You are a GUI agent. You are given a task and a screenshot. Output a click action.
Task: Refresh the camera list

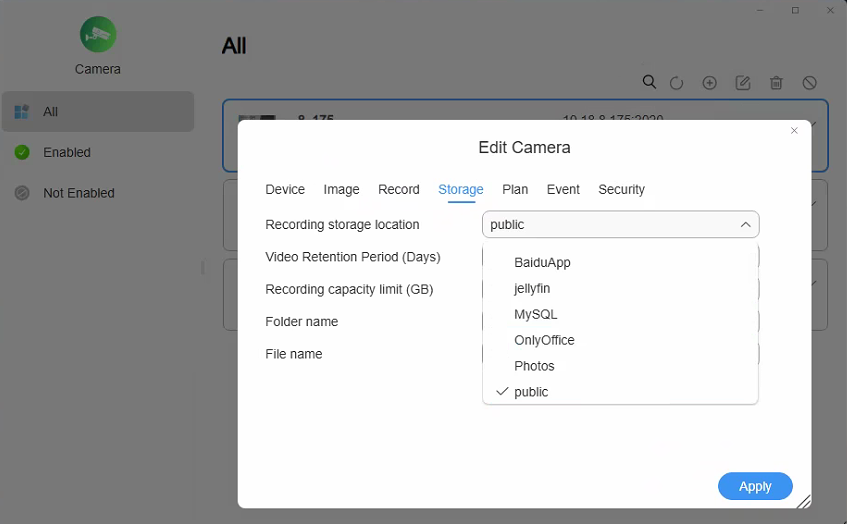point(676,83)
